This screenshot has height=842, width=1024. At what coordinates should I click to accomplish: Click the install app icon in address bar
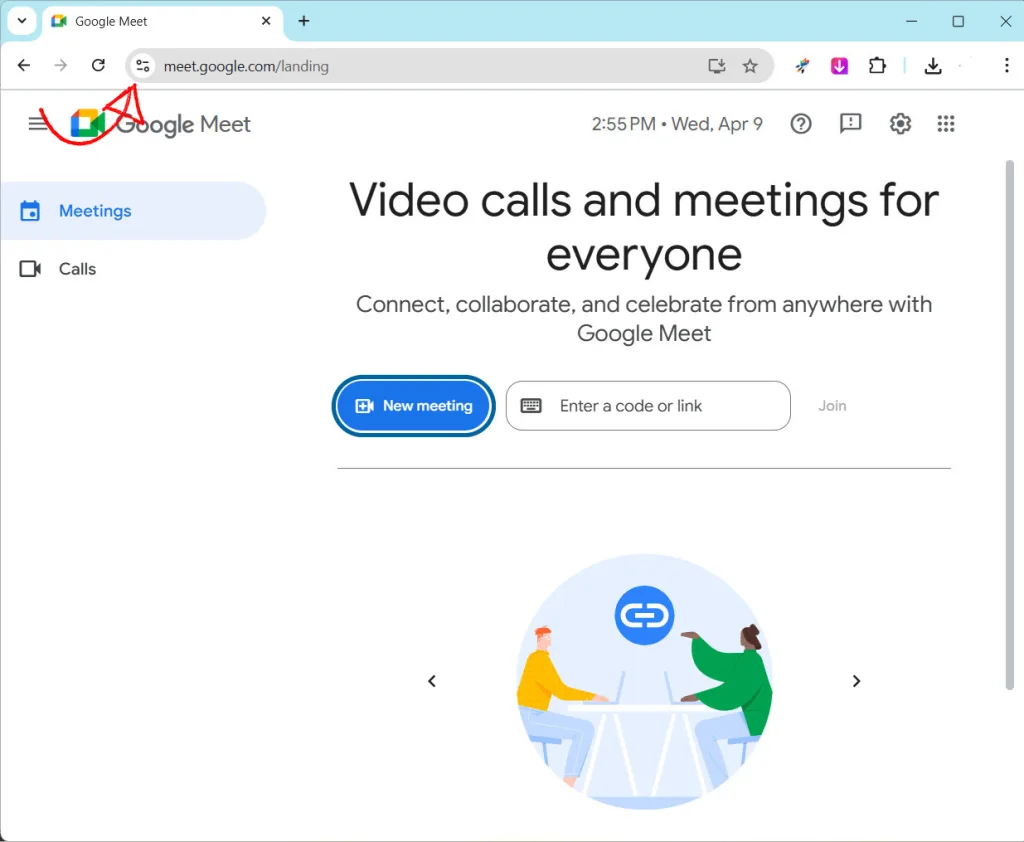[x=717, y=66]
